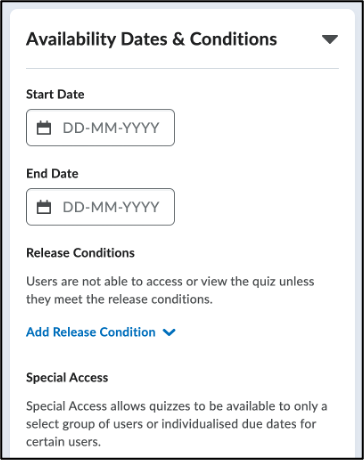Select the 'select group of users' line

[171, 424]
